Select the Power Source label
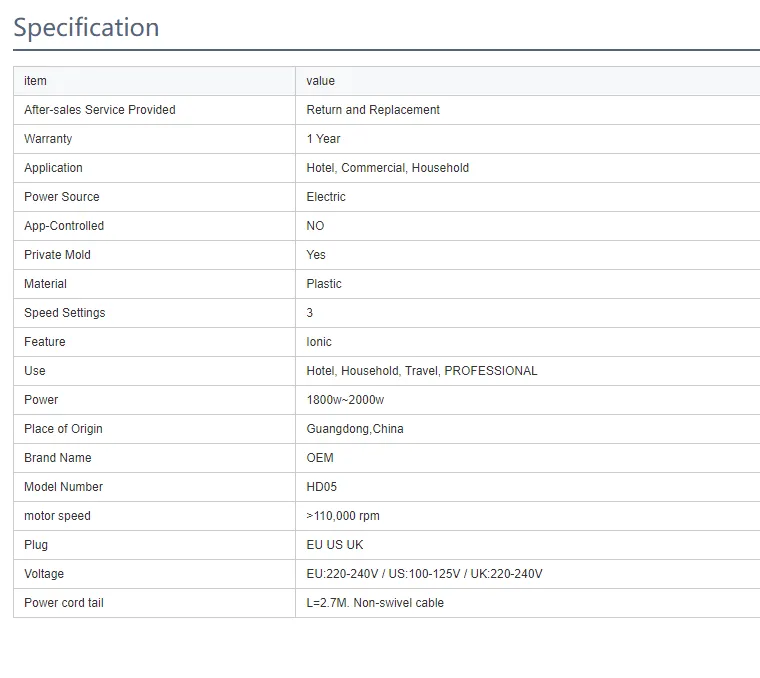This screenshot has width=760, height=678. 62,197
